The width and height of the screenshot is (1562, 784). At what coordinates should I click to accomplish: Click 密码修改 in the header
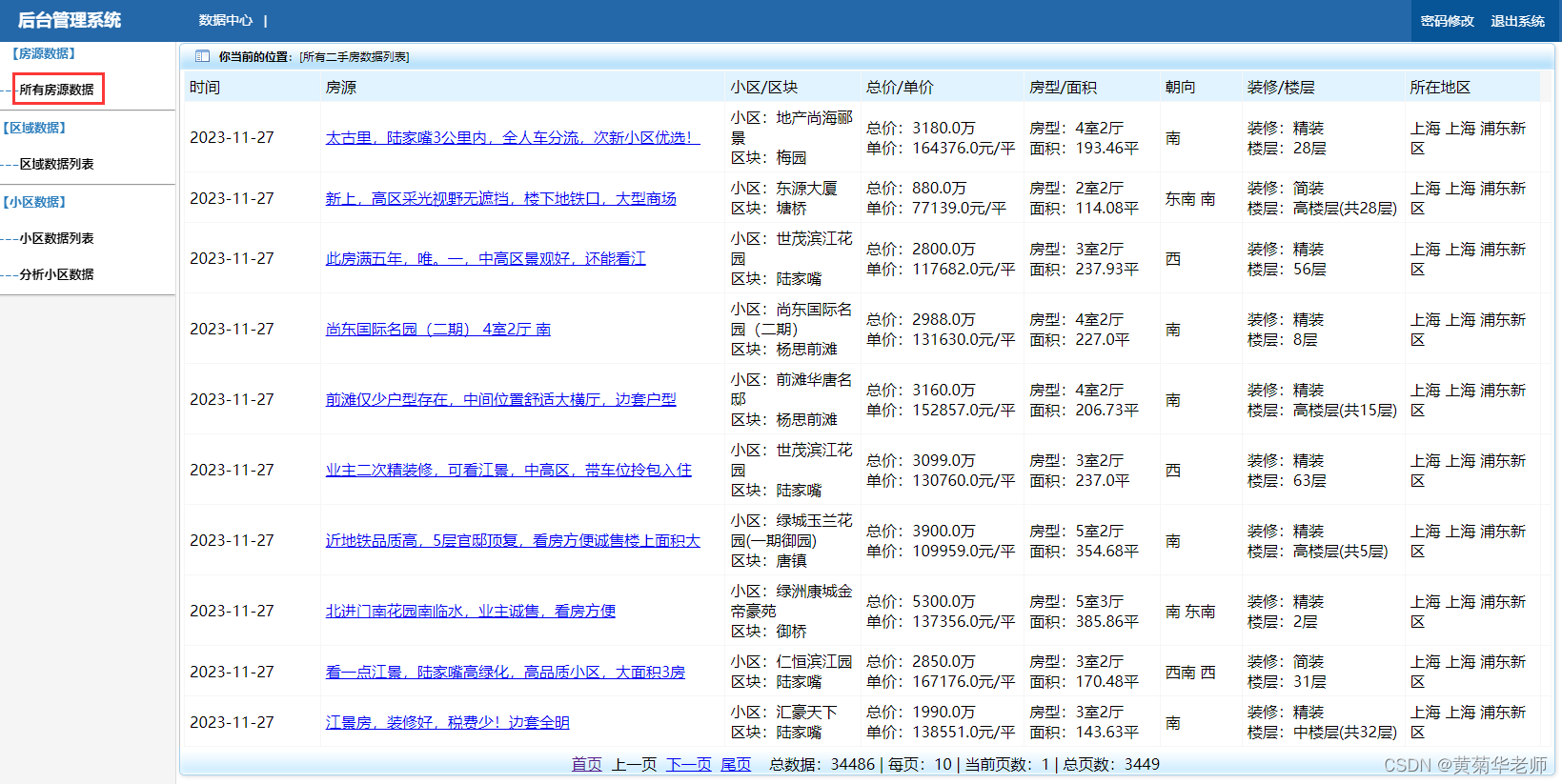pos(1447,21)
